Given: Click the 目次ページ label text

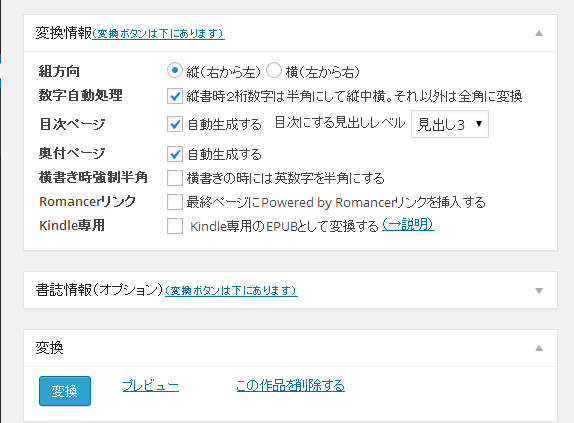Looking at the screenshot, I should pos(72,124).
